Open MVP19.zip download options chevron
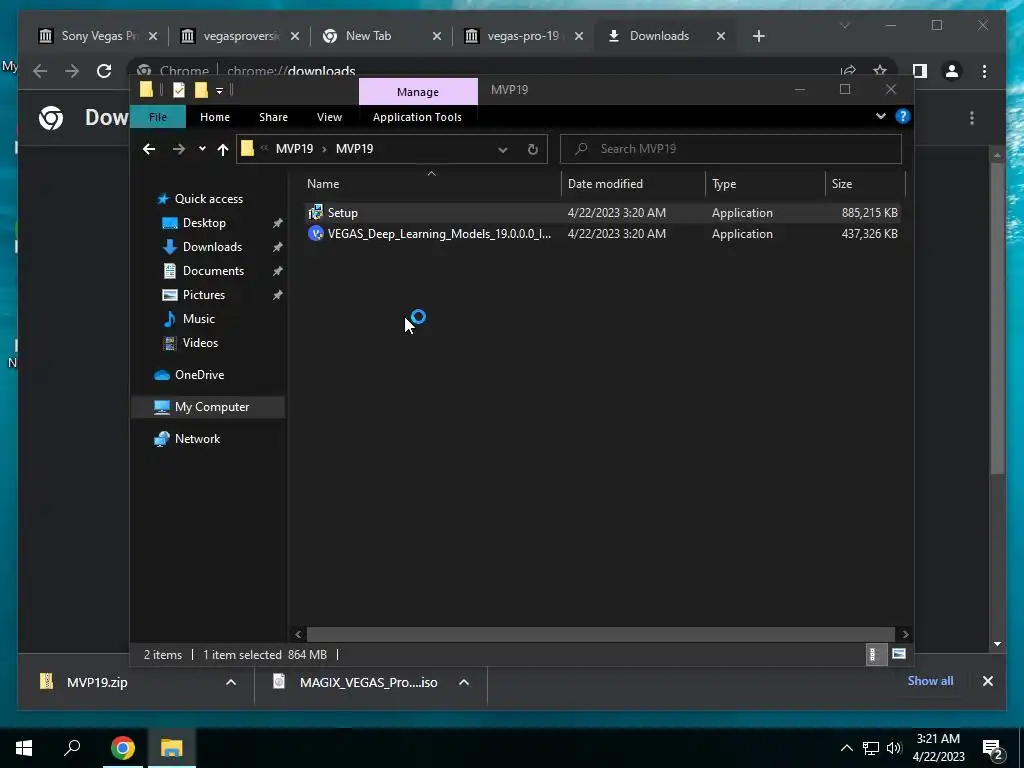 tap(231, 682)
